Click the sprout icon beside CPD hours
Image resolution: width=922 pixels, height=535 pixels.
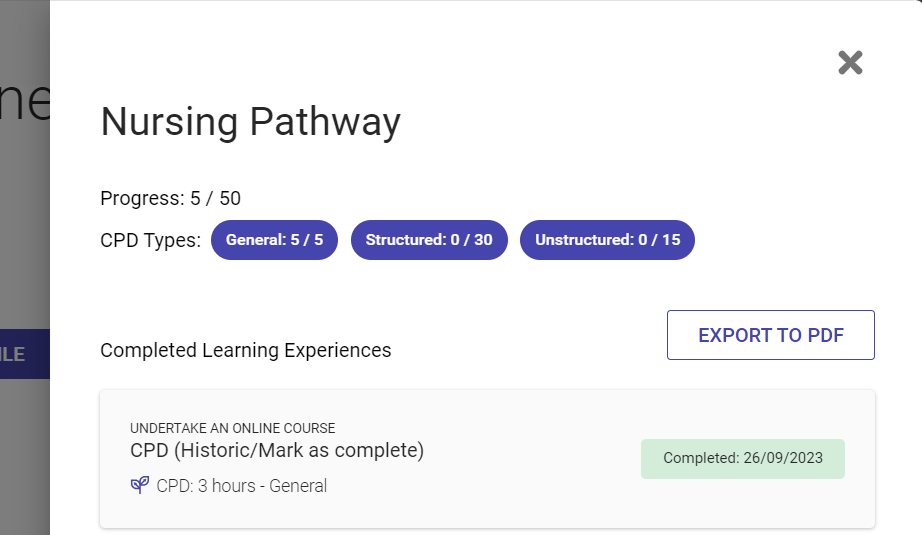coord(139,486)
